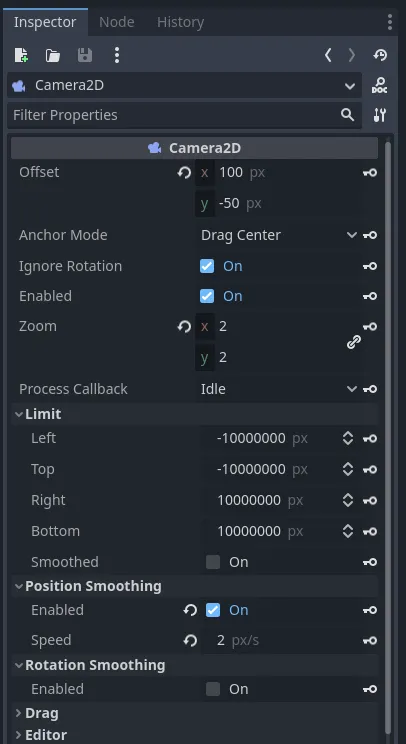The width and height of the screenshot is (406, 744).
Task: Create a new resource with the page-plus icon
Action: click(x=21, y=56)
